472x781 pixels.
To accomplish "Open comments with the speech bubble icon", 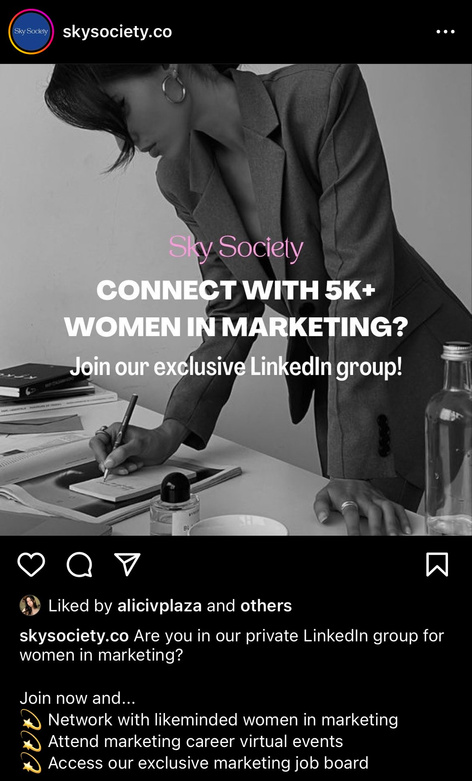I will [79, 564].
